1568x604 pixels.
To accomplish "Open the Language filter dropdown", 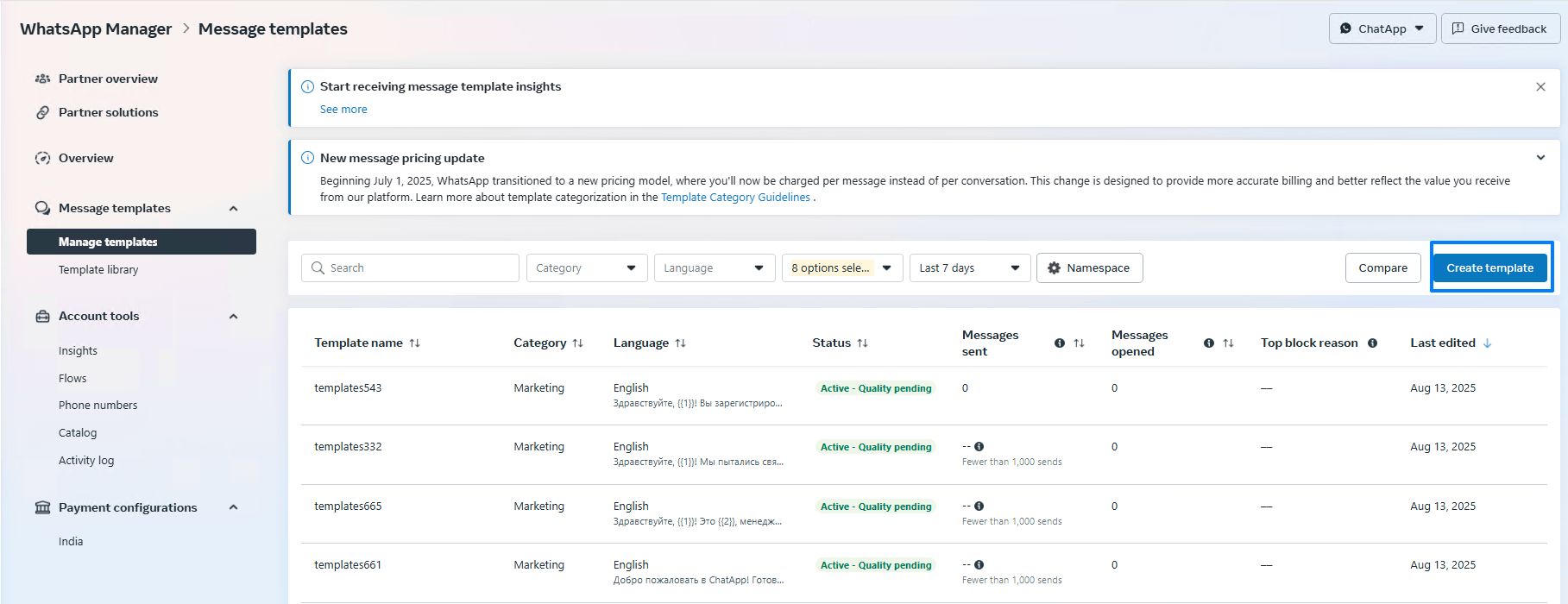I will [714, 268].
